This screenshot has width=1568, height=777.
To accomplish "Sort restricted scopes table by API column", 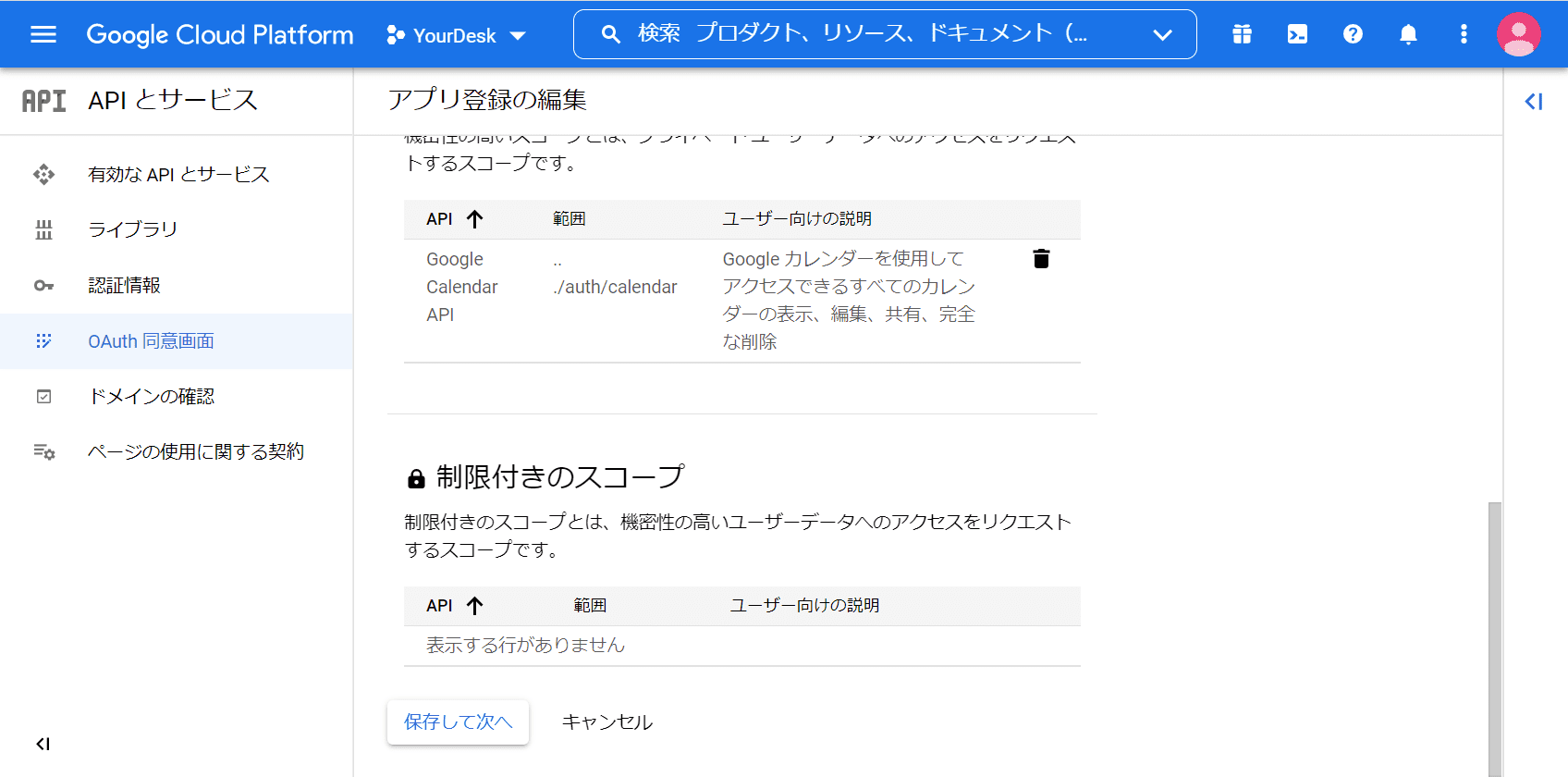I will (455, 606).
